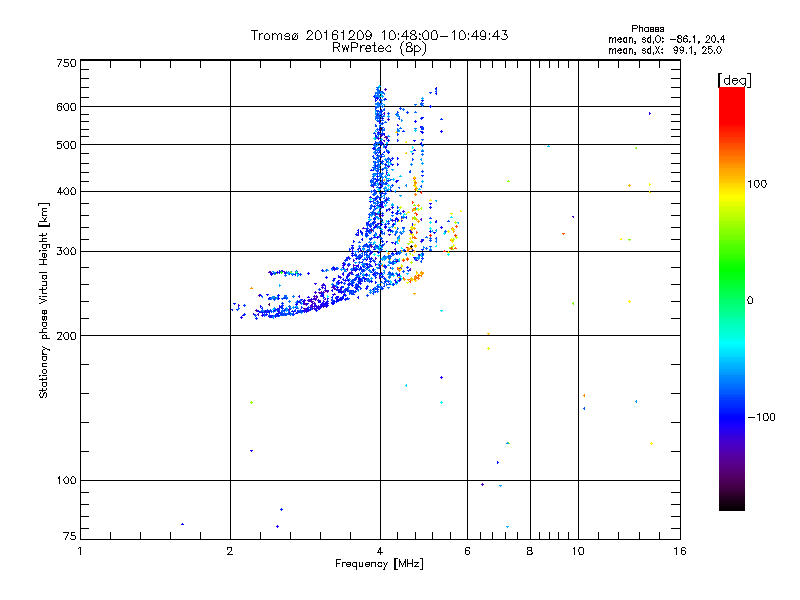Click the 'Frequency [MHz]' axis label
800x600 pixels.
coord(379,564)
